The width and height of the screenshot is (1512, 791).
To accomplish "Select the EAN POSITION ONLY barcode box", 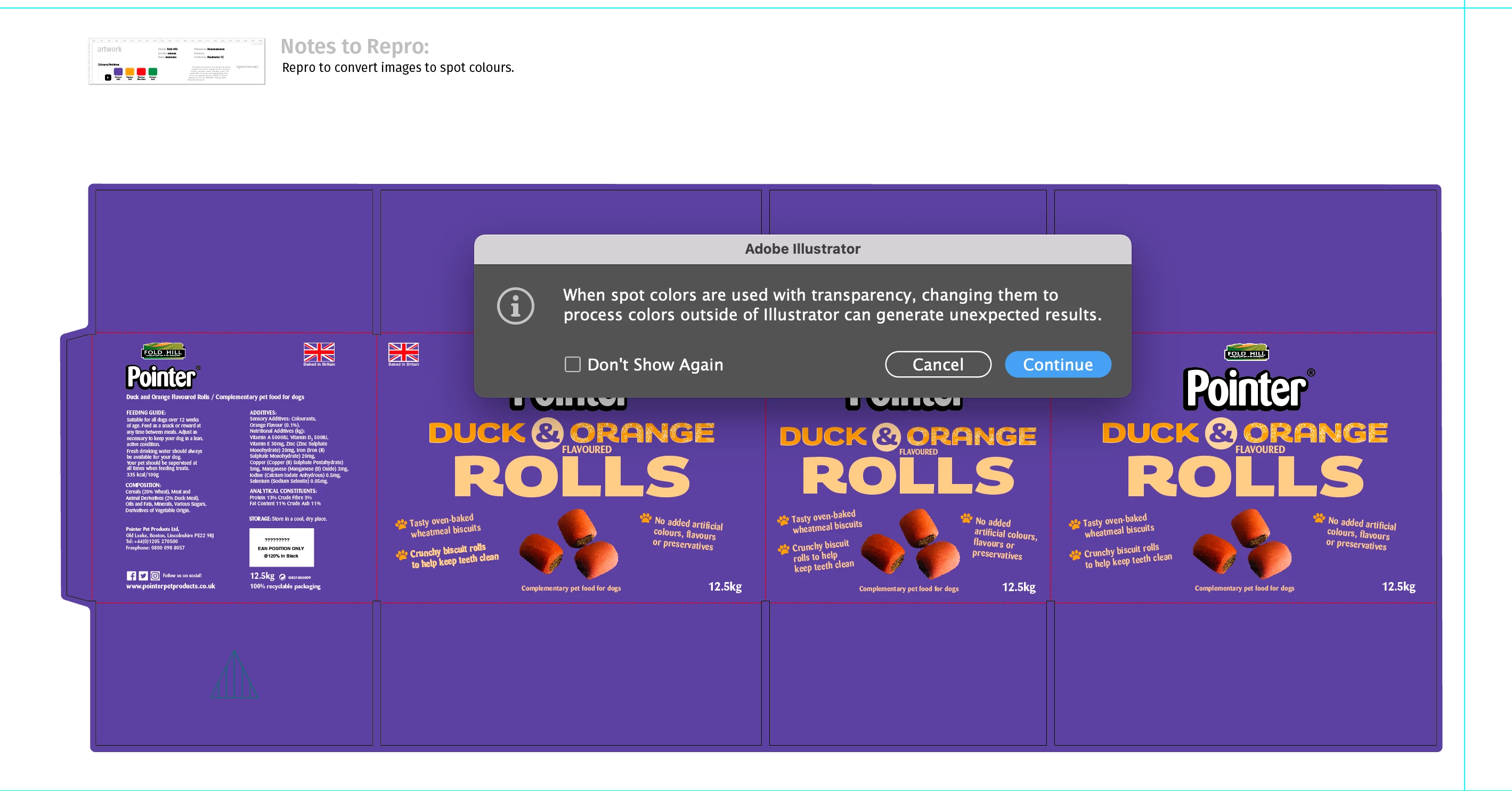I will pos(281,547).
